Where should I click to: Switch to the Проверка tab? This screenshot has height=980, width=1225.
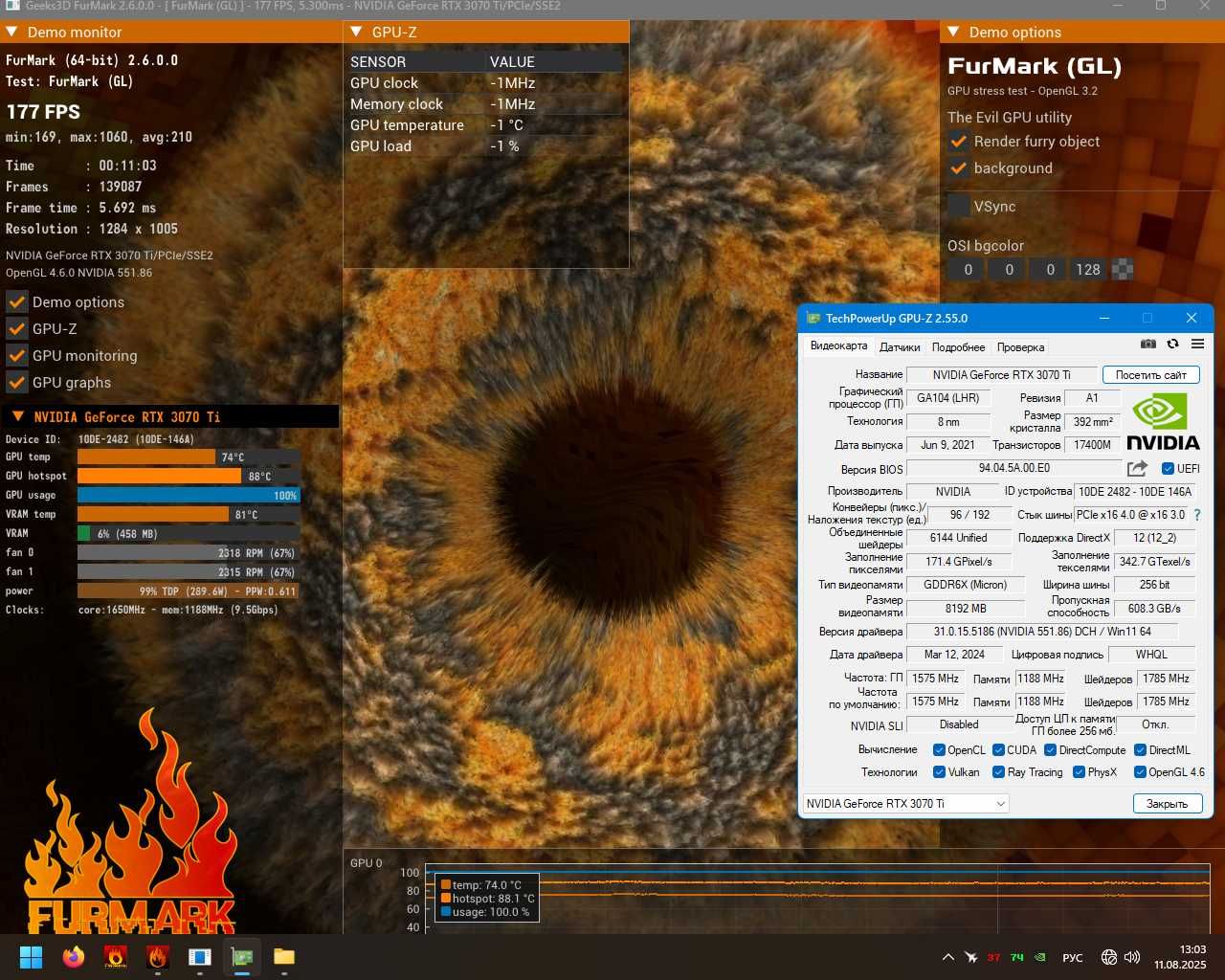coord(1020,347)
